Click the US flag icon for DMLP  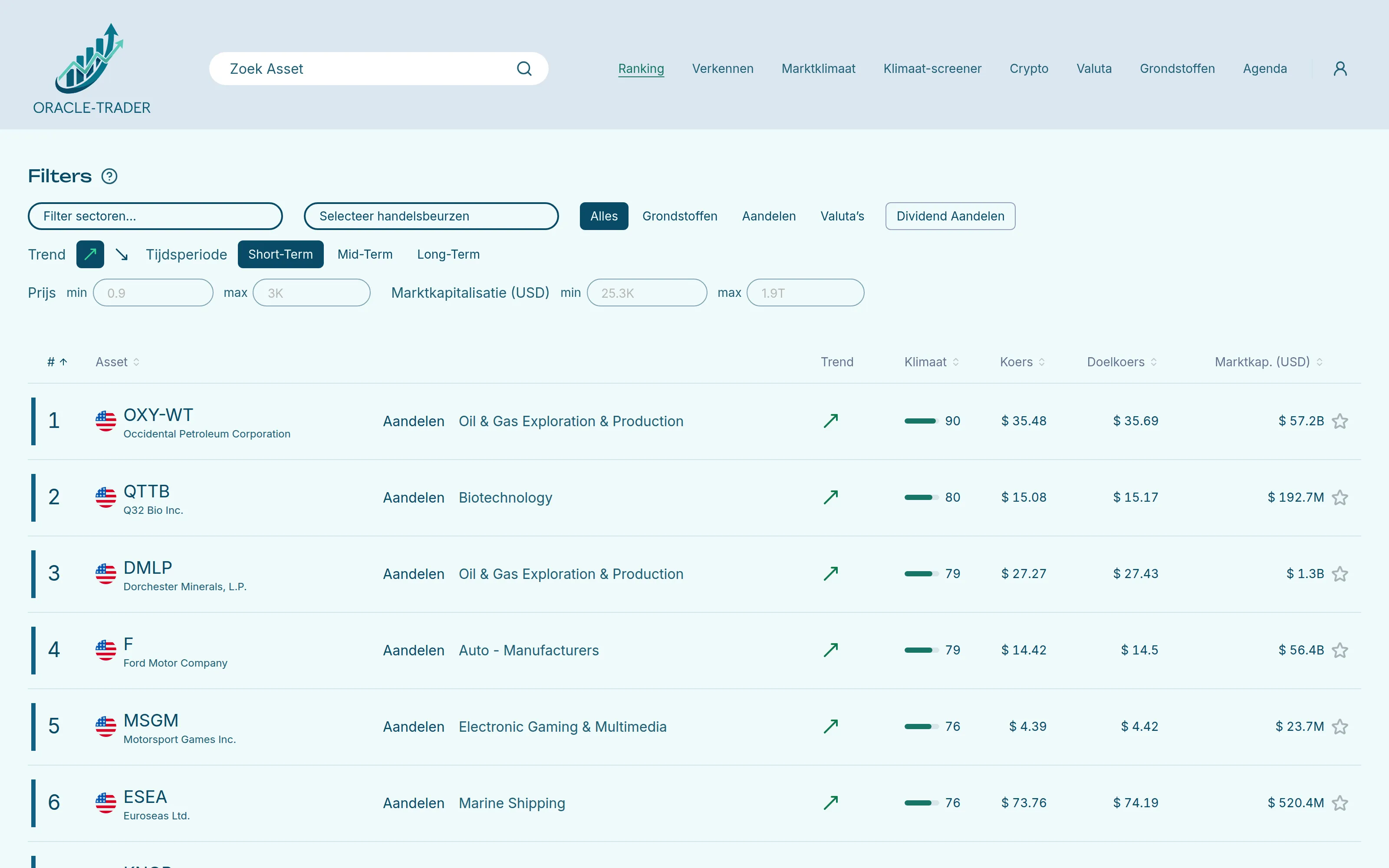click(x=105, y=574)
